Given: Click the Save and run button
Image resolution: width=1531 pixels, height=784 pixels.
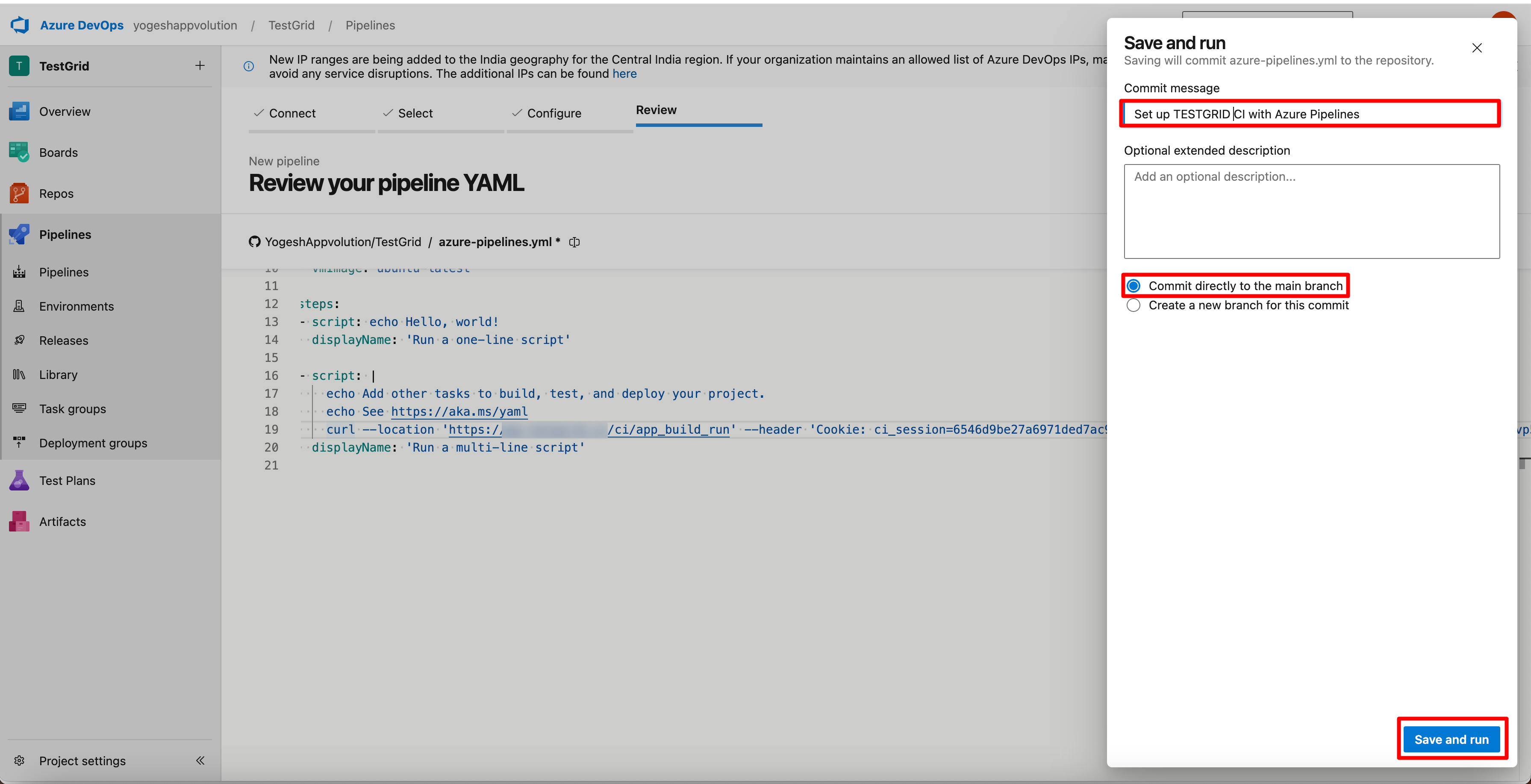Looking at the screenshot, I should tap(1452, 740).
